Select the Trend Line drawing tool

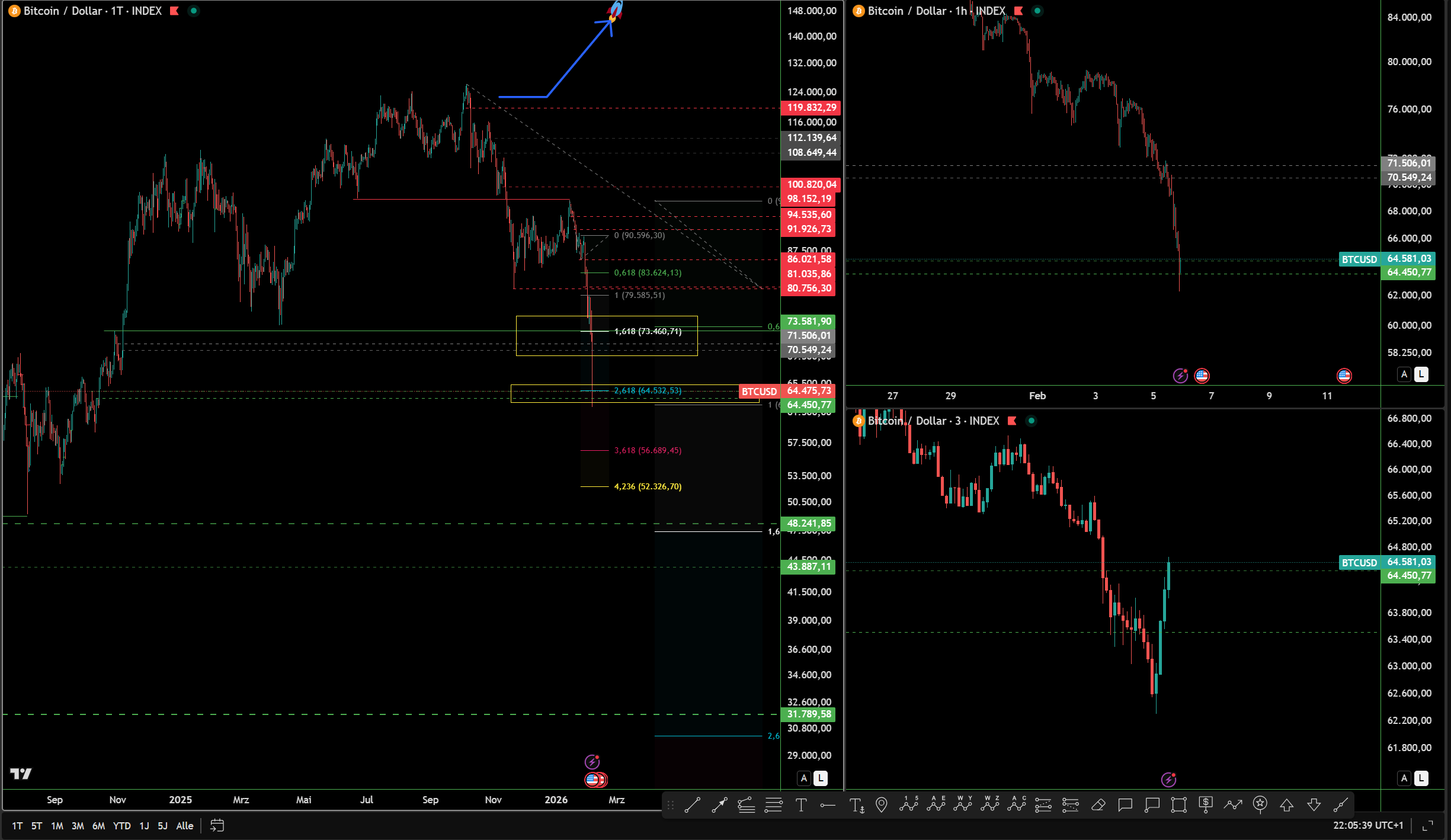[692, 804]
